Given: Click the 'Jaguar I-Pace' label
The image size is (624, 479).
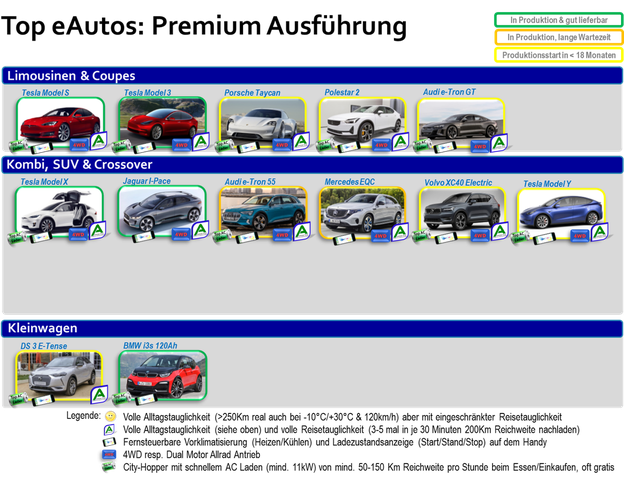Looking at the screenshot, I should tap(146, 181).
